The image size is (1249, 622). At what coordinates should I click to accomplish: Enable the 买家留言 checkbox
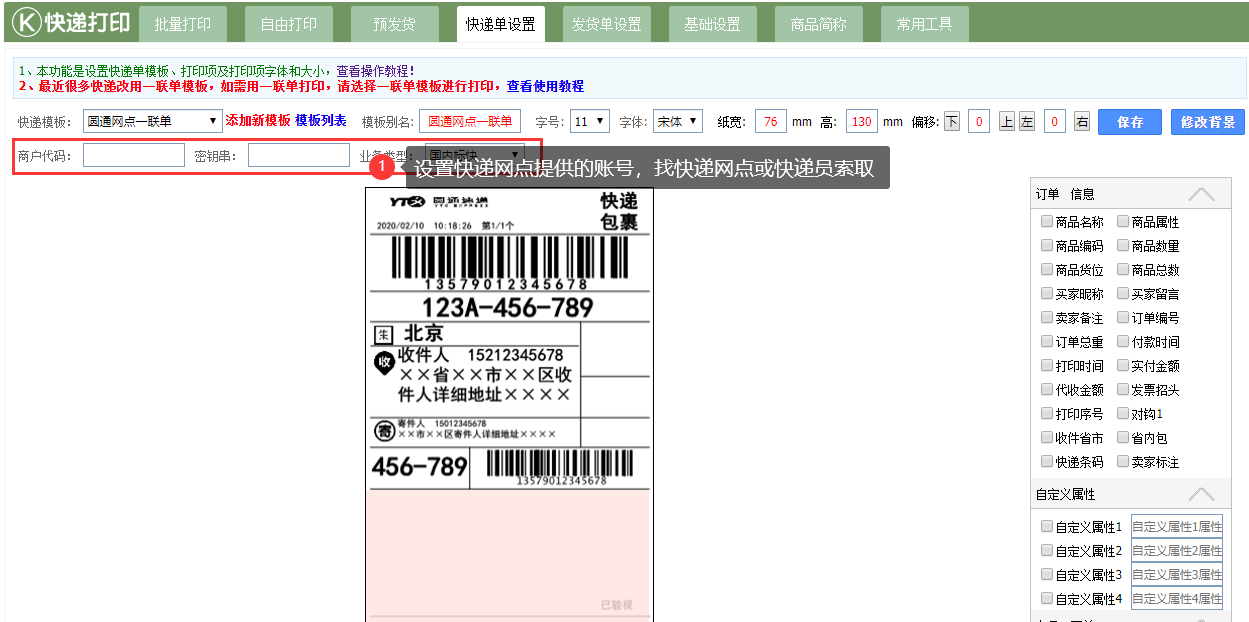(x=1123, y=294)
